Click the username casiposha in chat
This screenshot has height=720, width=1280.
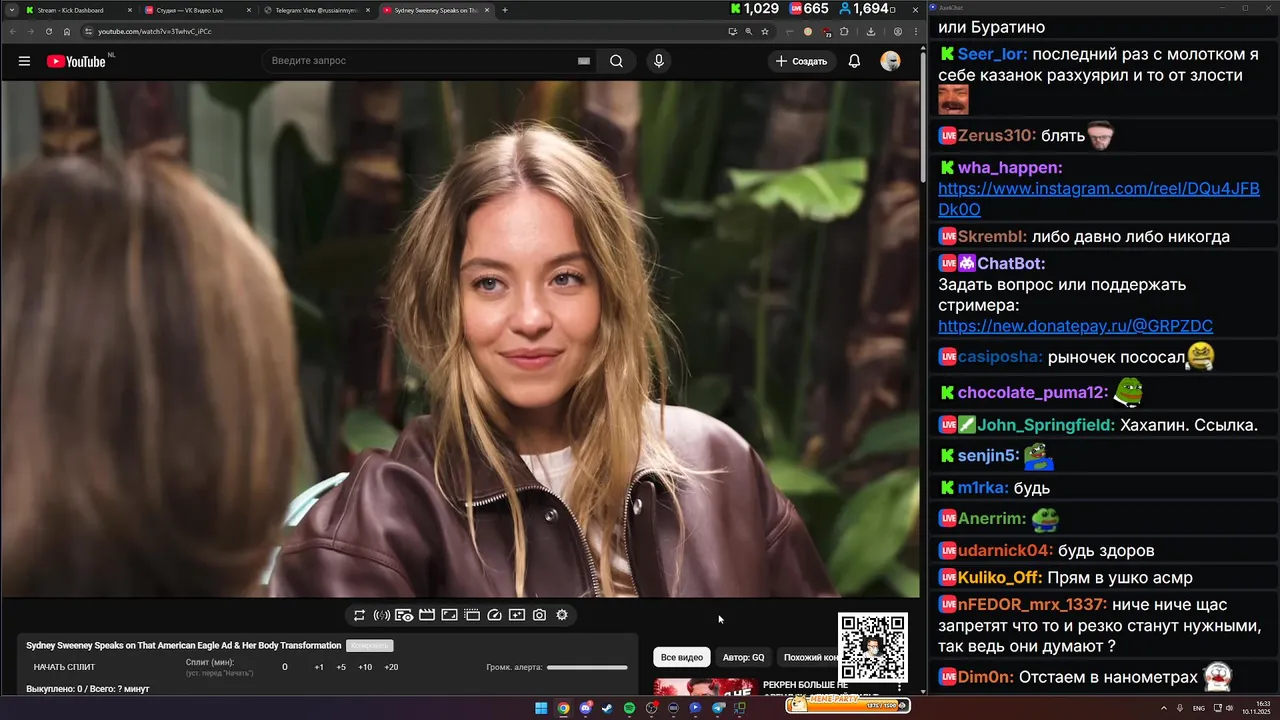(999, 357)
